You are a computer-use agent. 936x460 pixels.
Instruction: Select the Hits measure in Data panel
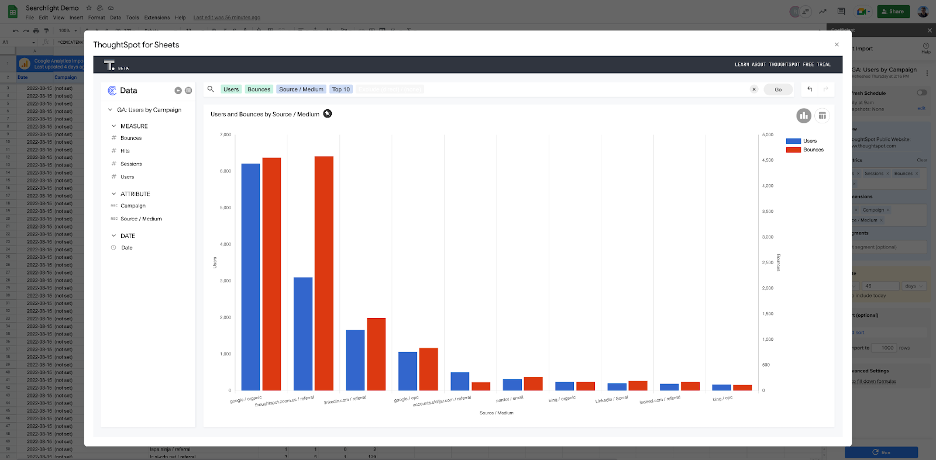(x=125, y=151)
